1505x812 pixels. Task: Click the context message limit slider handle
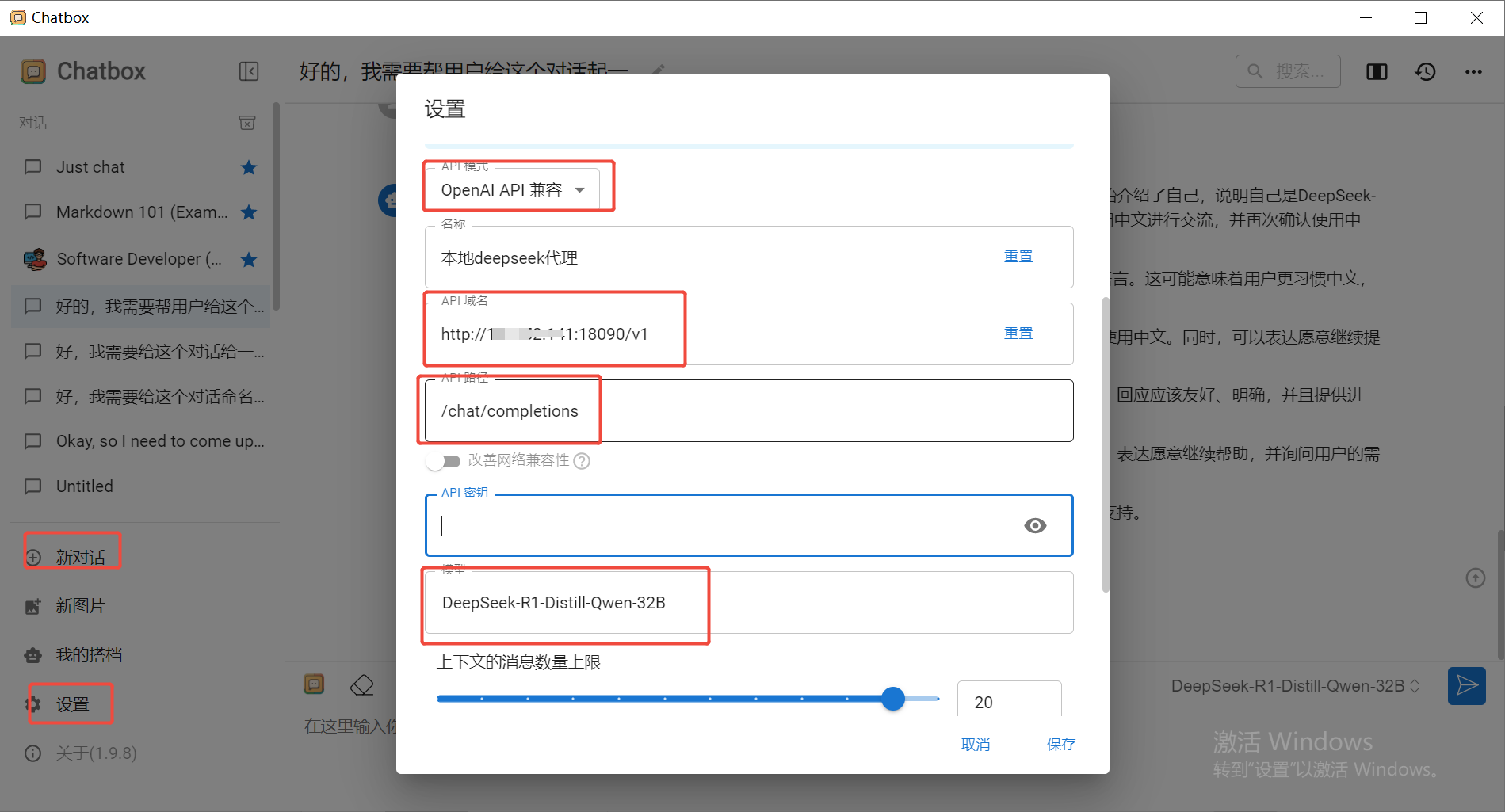893,699
